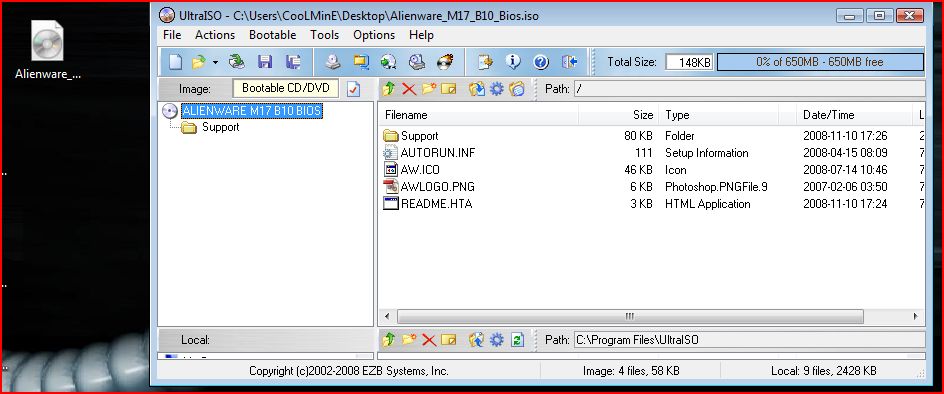Viewport: 944px width, 394px height.
Task: Click the gear icon in Local pane toolbar
Action: 497,340
